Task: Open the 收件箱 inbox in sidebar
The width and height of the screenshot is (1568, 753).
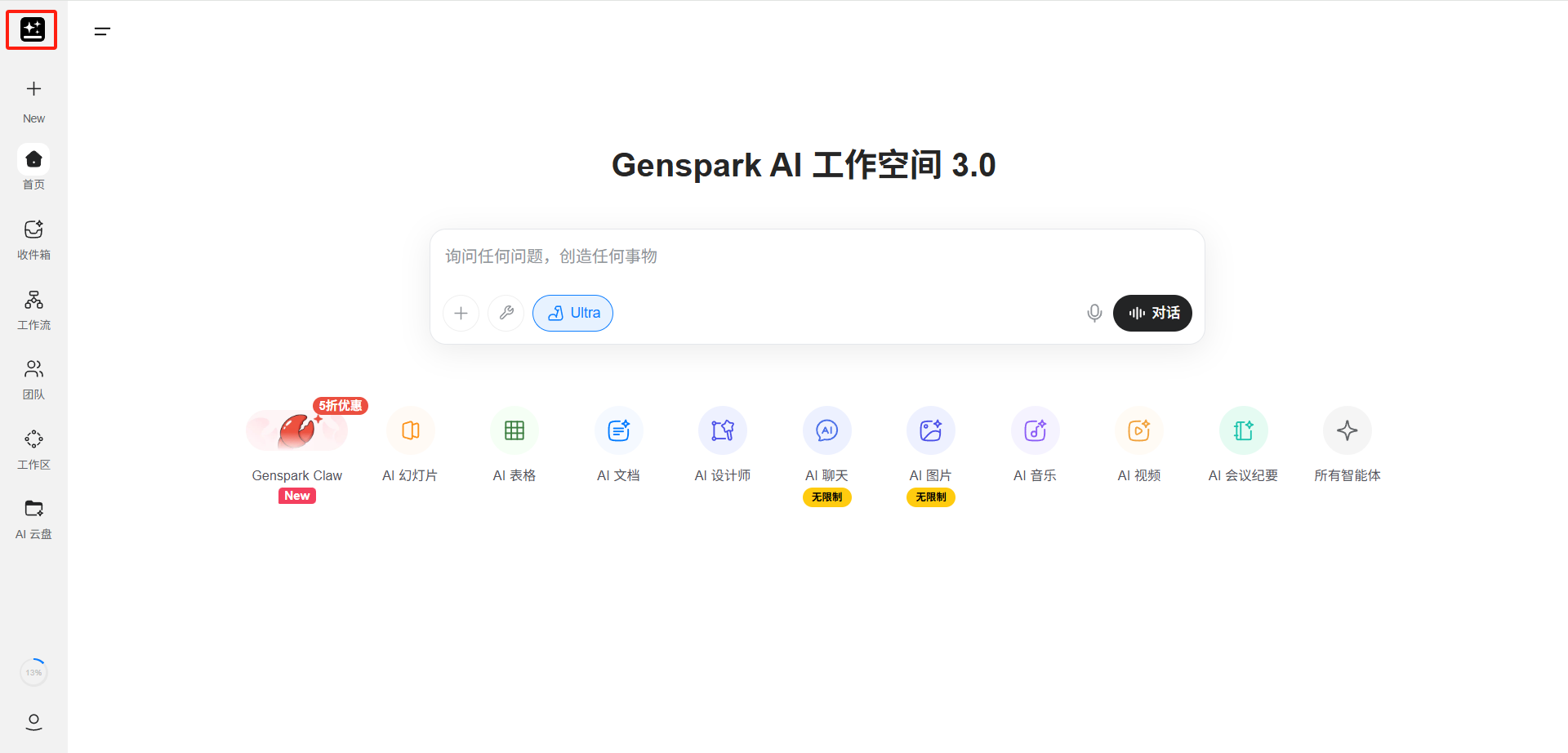Action: (33, 239)
